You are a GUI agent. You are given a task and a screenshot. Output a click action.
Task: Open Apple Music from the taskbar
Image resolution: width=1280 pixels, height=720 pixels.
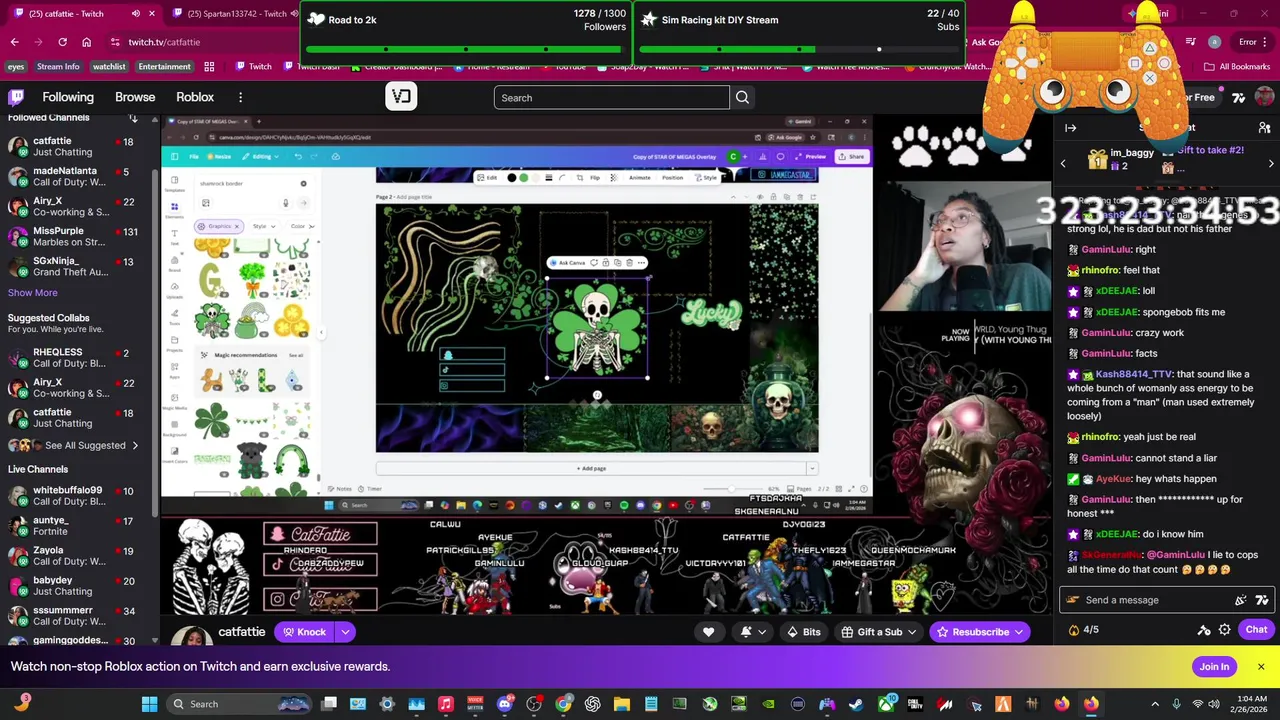point(446,704)
